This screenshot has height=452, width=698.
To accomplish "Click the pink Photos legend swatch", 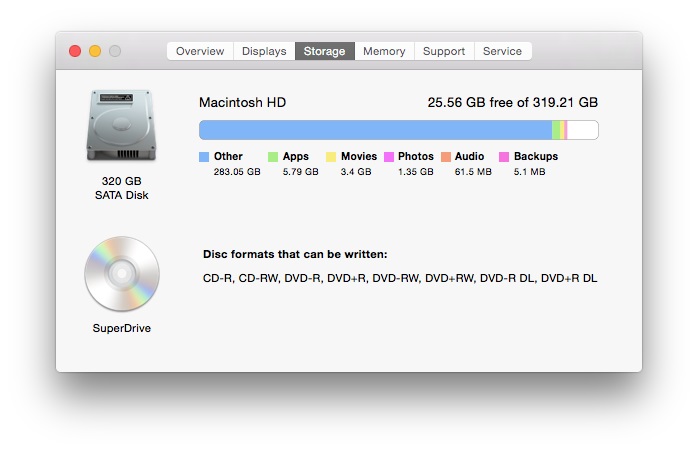I will pyautogui.click(x=389, y=157).
